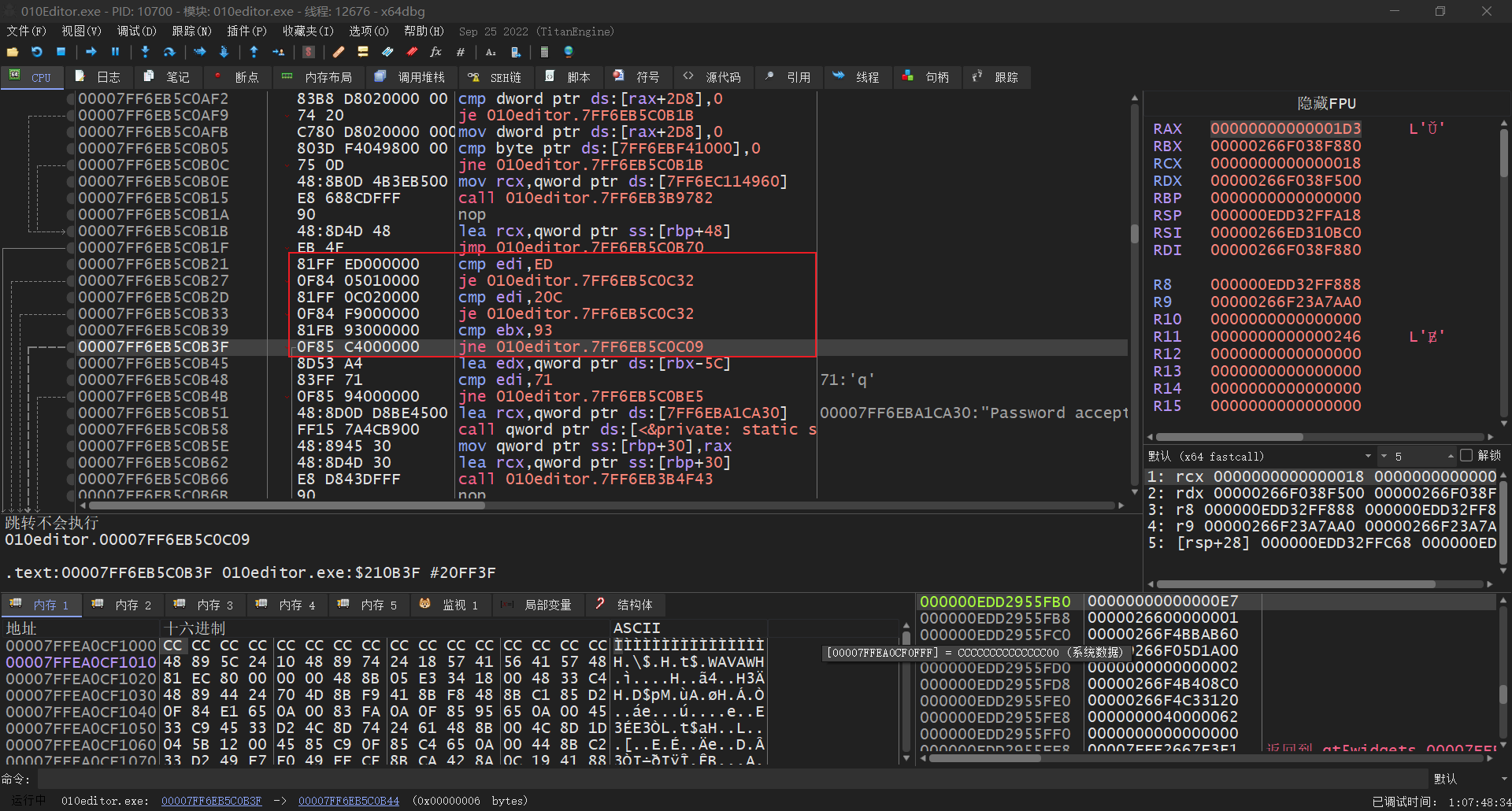1512x811 pixels.
Task: Click the Step Over icon
Action: coord(169,52)
